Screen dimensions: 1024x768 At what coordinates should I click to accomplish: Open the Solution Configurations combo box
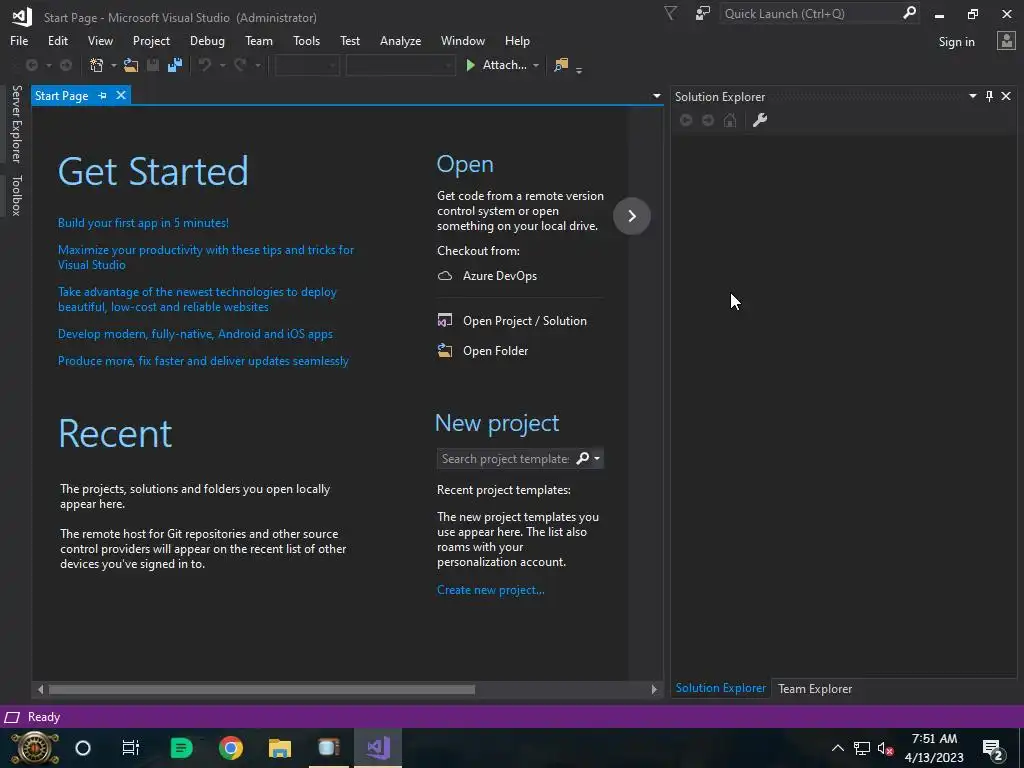pos(307,65)
